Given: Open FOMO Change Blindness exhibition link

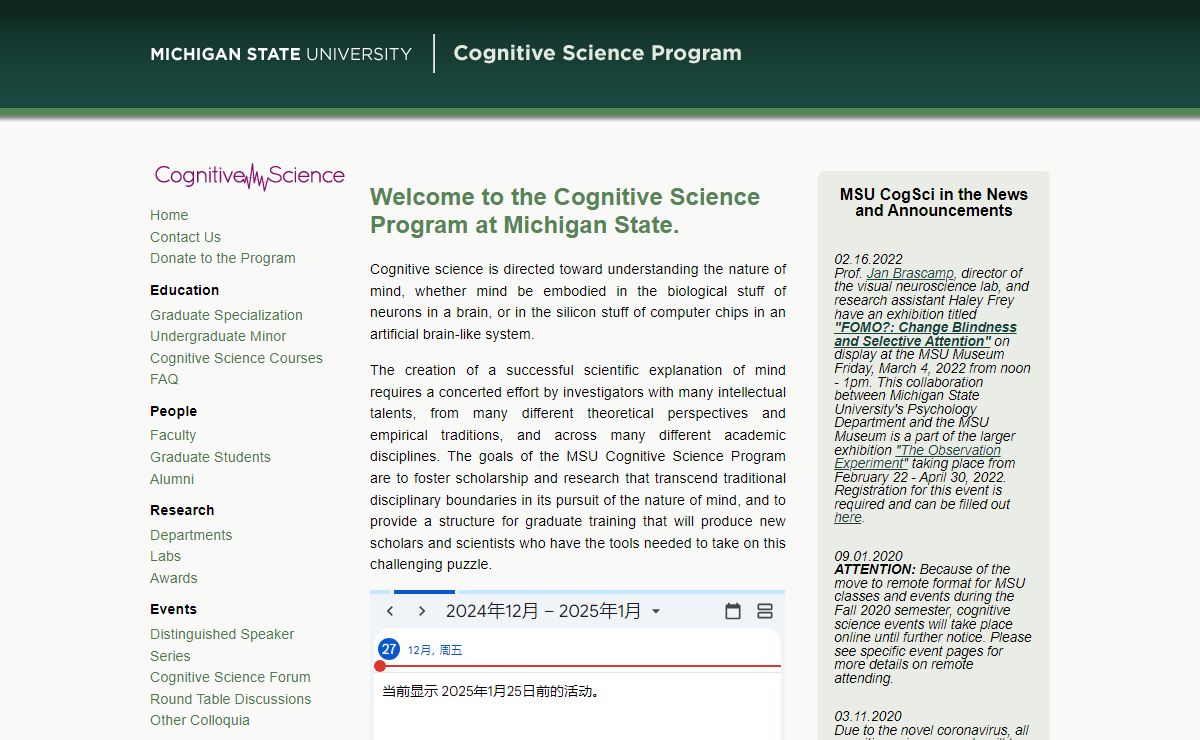Looking at the screenshot, I should click(925, 334).
